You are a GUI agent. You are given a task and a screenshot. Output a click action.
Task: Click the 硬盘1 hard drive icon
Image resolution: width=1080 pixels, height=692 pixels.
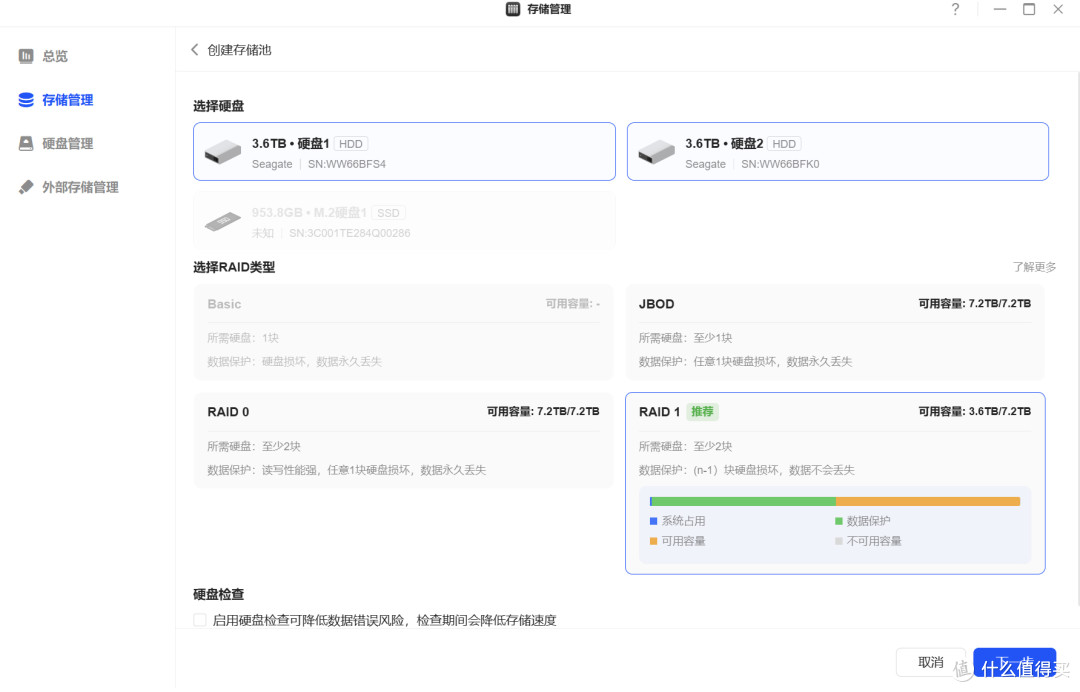tap(222, 151)
